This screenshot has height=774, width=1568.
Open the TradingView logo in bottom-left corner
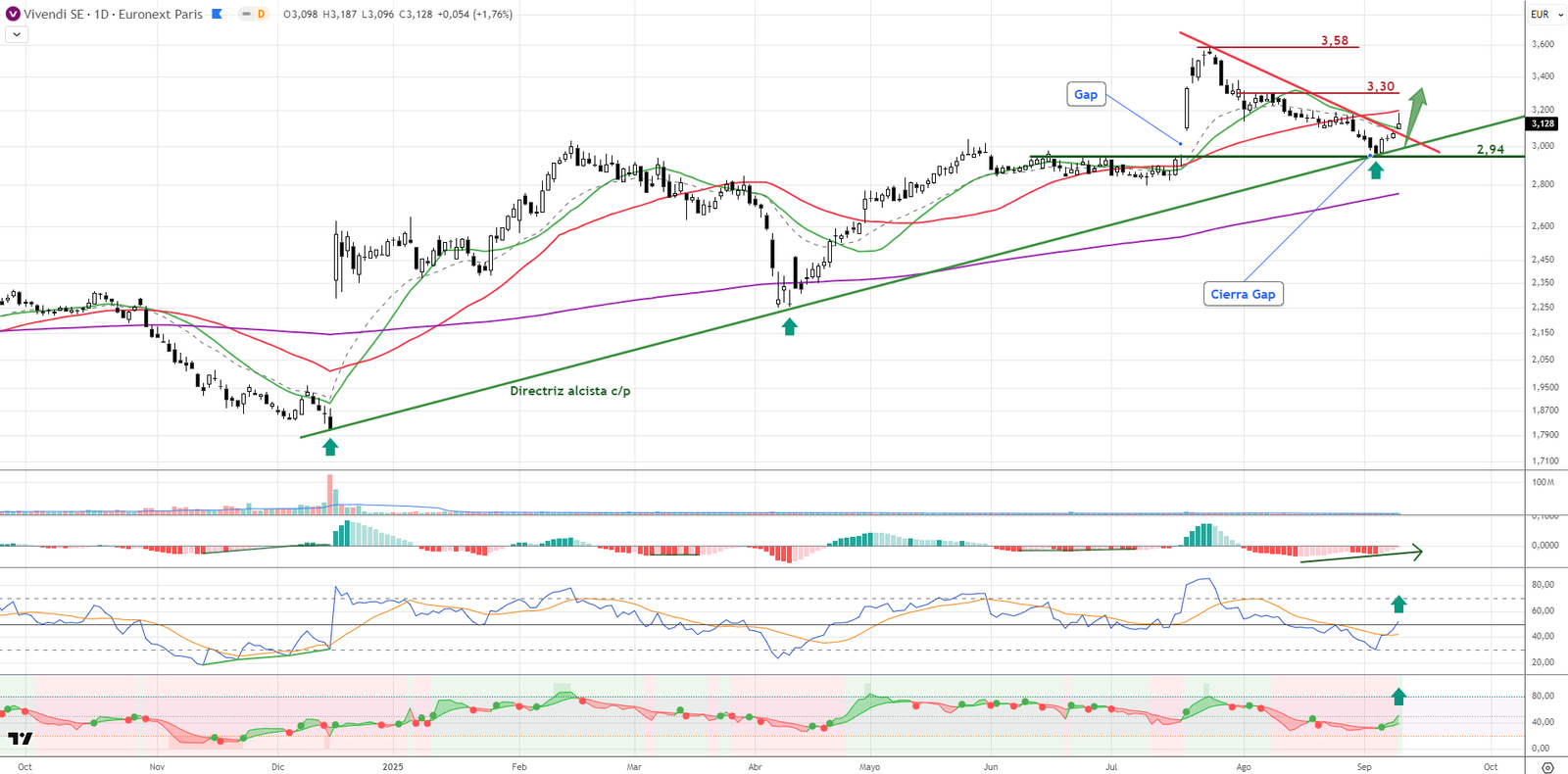click(20, 739)
